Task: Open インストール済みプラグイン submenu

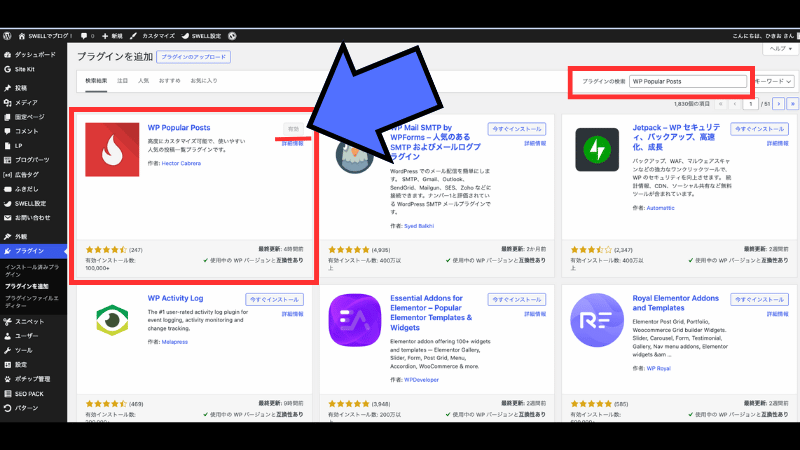Action: pos(32,270)
